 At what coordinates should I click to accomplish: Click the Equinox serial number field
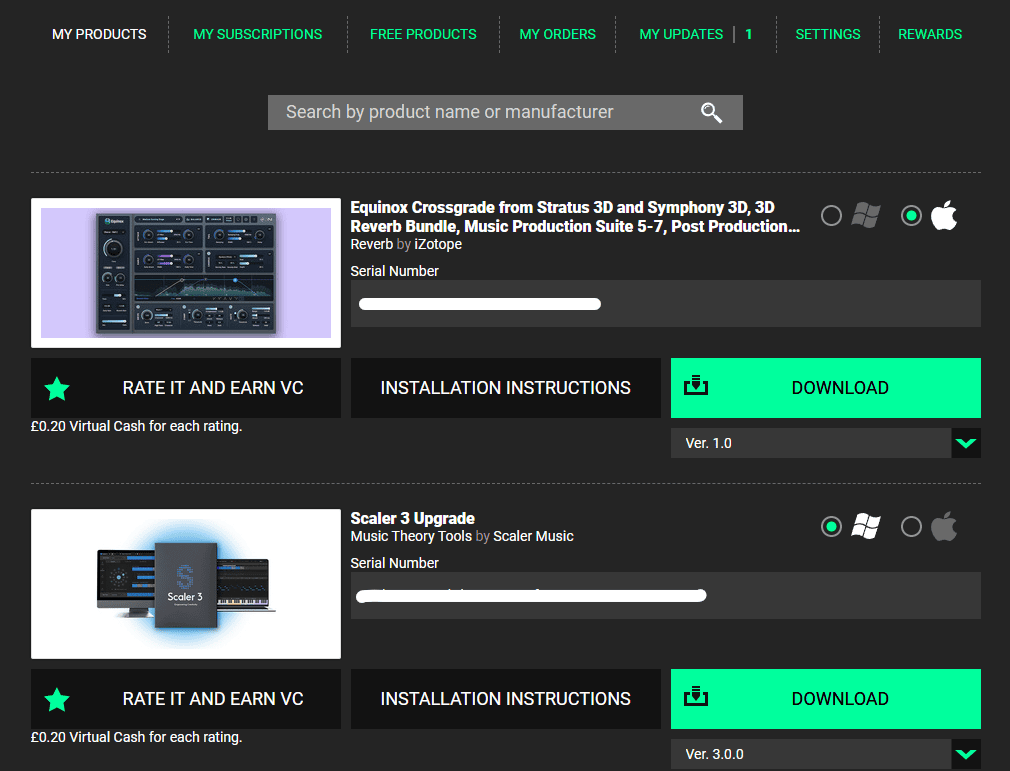pyautogui.click(x=666, y=303)
